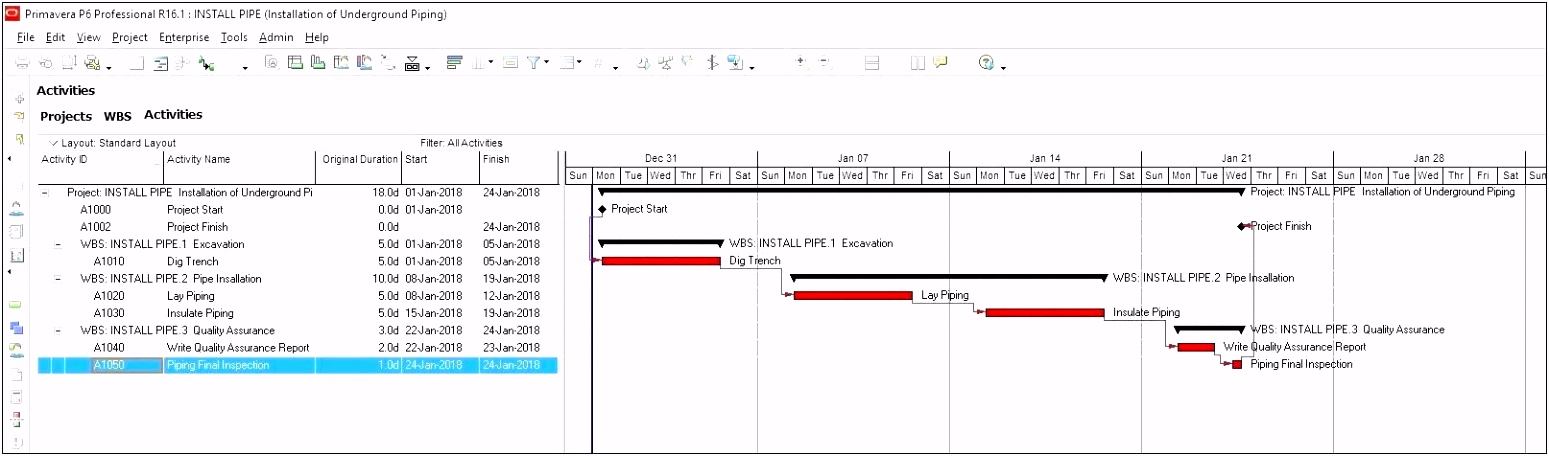Open the Tools menu
The height and width of the screenshot is (456, 1549).
(x=234, y=37)
